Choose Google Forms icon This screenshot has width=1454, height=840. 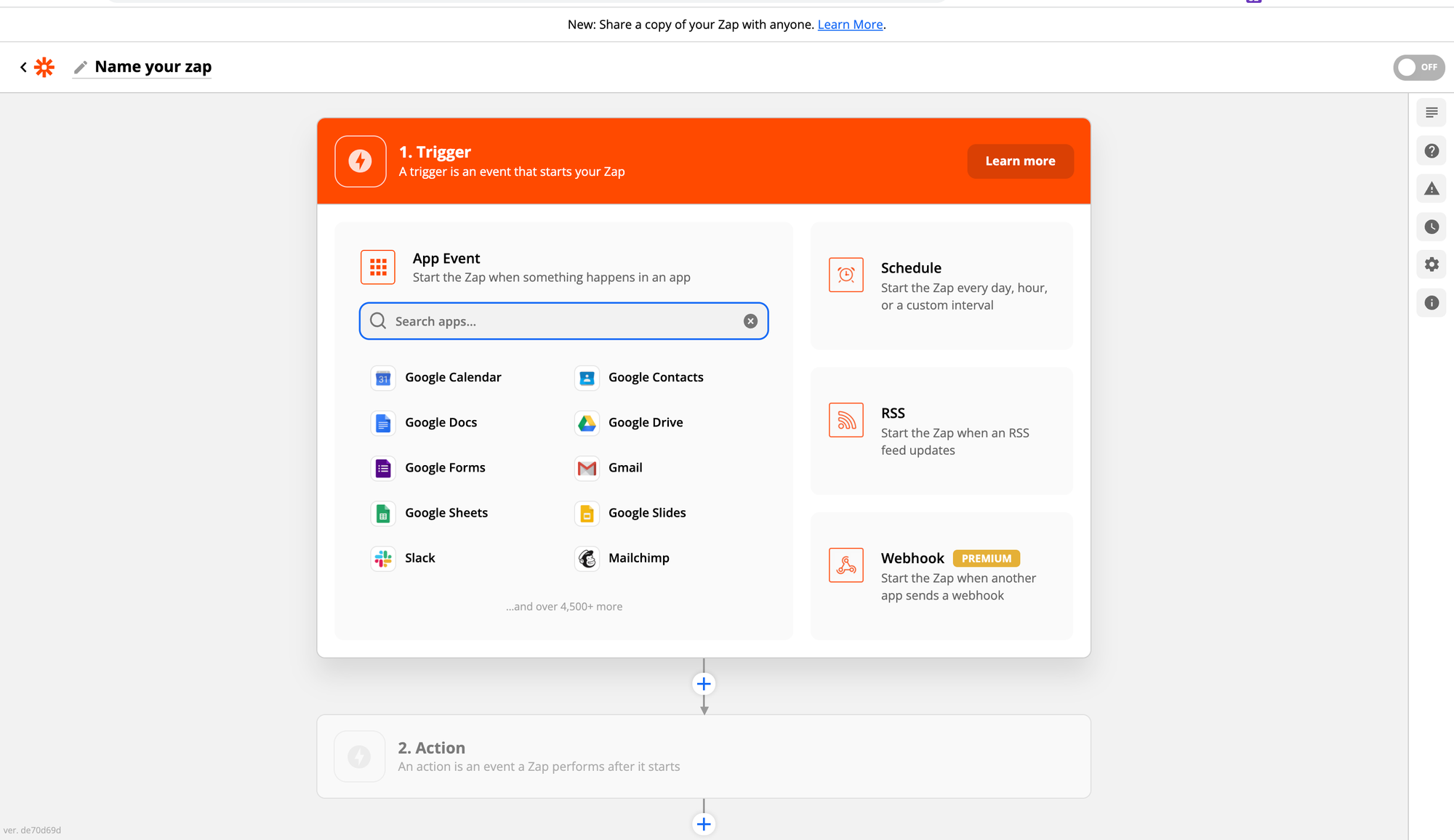click(x=383, y=468)
